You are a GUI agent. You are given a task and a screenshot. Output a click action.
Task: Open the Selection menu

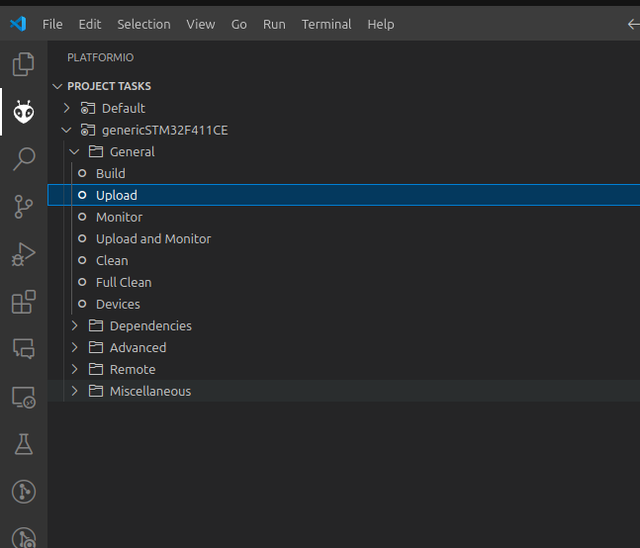[144, 24]
